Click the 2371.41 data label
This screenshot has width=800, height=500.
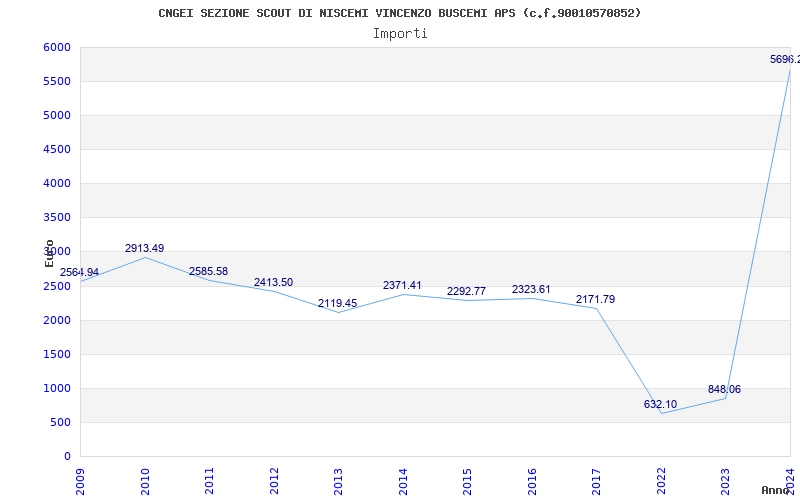click(x=402, y=286)
